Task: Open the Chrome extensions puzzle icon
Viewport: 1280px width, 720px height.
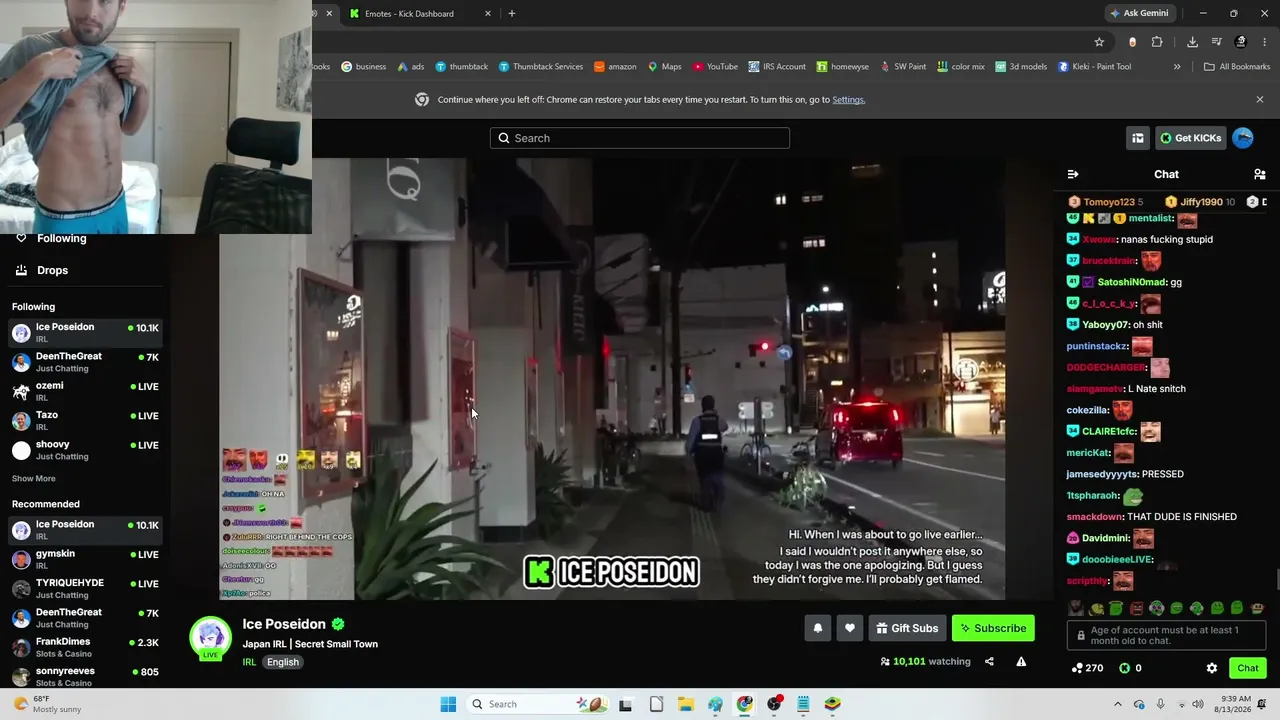Action: point(1157,42)
